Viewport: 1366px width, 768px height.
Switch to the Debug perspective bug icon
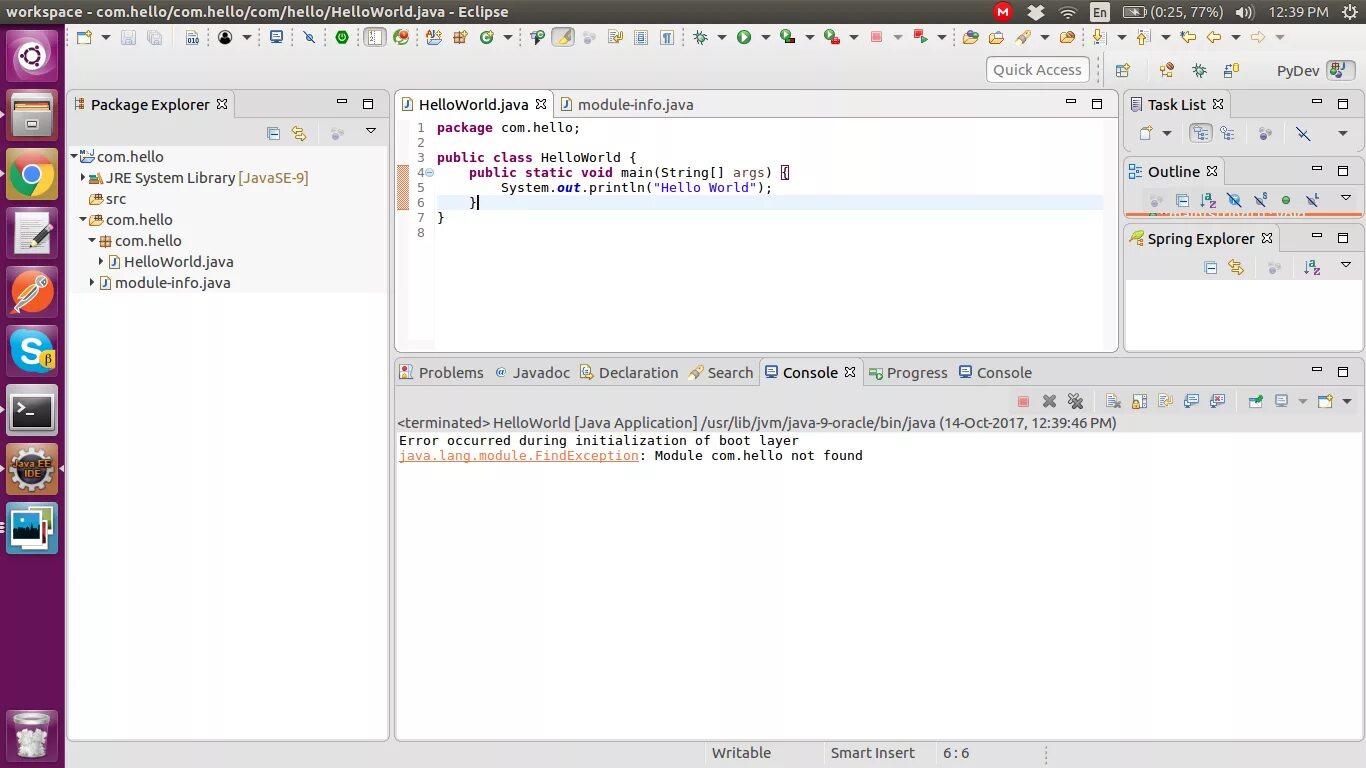click(x=1200, y=70)
